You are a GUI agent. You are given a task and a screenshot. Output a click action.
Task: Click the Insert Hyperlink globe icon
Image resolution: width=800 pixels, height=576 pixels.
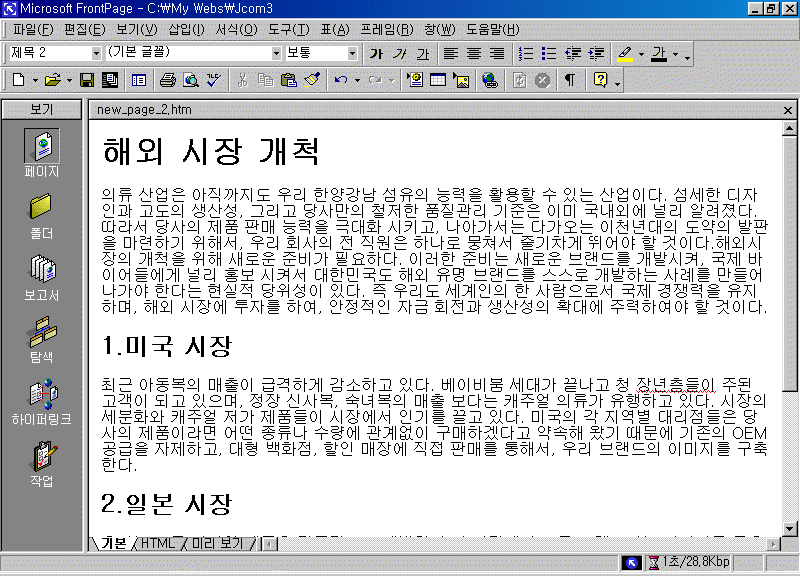[x=490, y=80]
